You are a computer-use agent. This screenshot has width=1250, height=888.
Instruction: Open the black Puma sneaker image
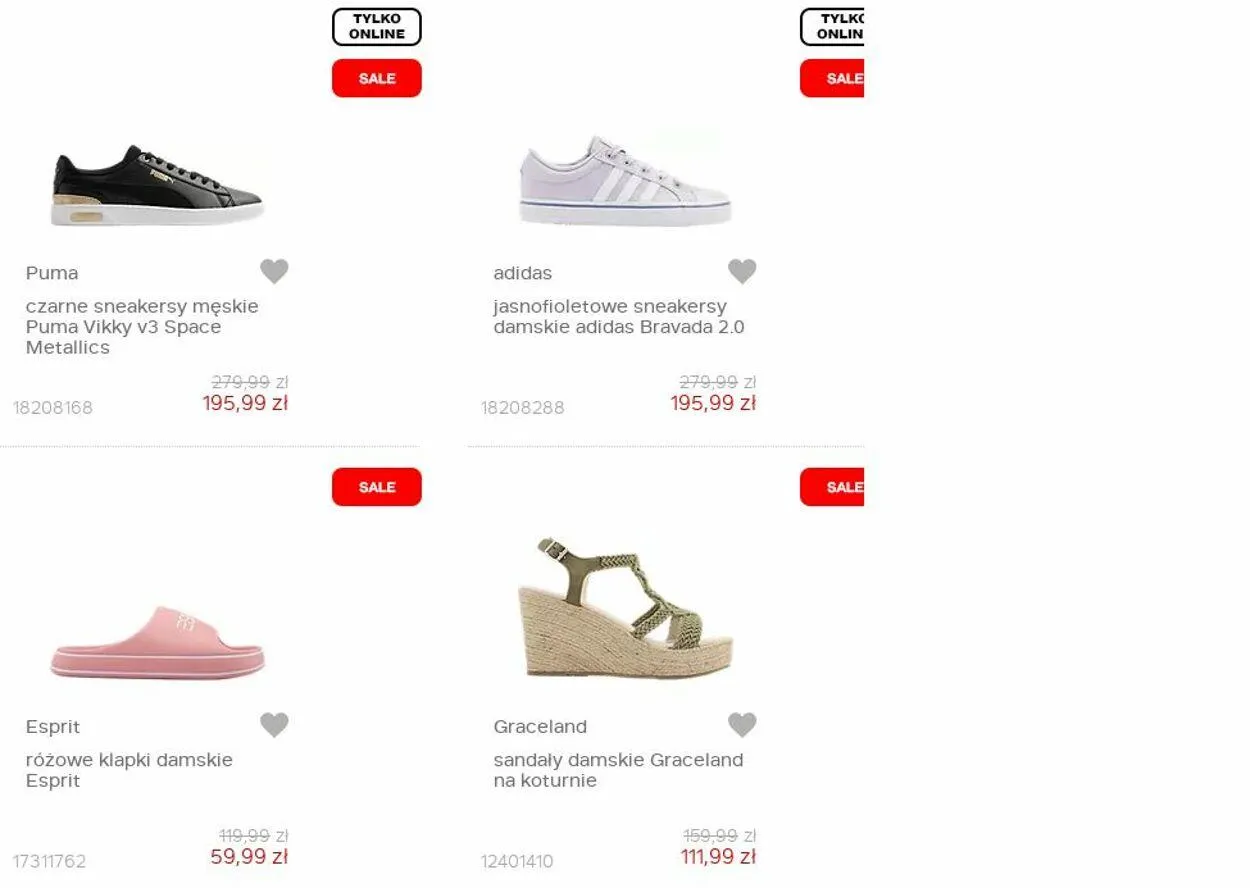157,185
